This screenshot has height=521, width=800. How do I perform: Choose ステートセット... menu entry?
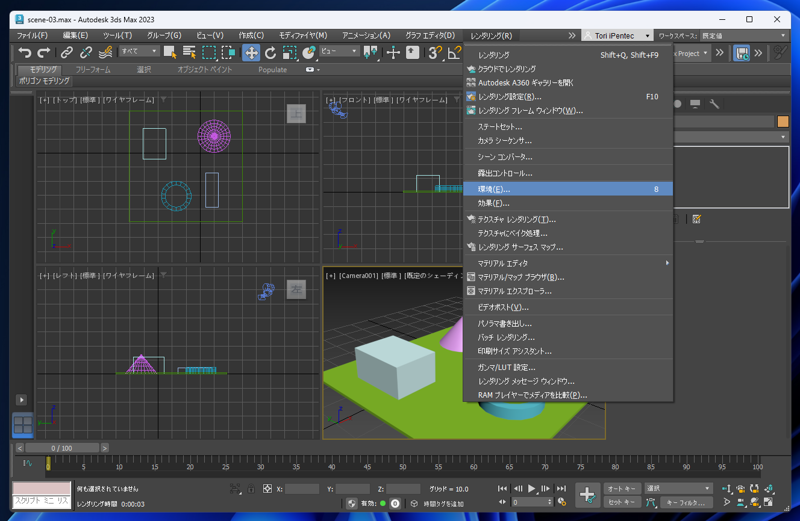568,127
